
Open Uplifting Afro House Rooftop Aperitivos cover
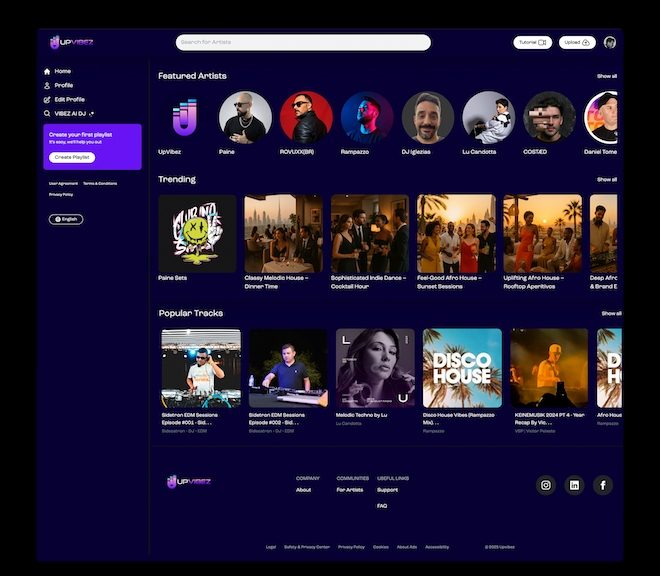tap(543, 234)
